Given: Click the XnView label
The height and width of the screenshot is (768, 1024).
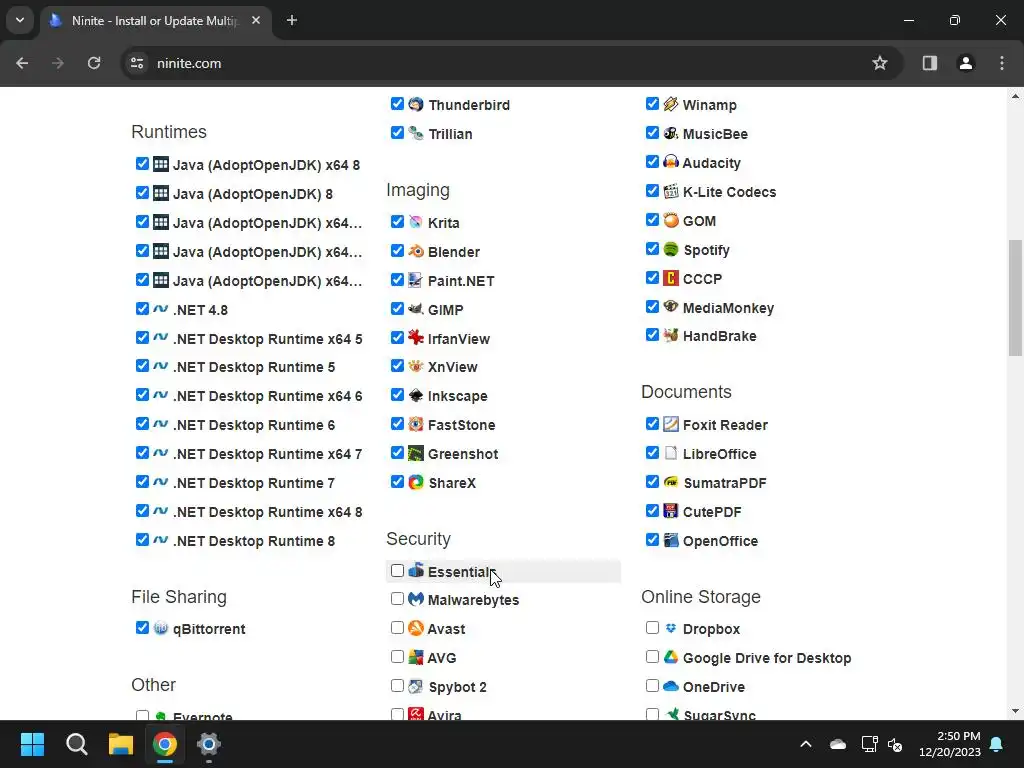Looking at the screenshot, I should click(x=453, y=367).
